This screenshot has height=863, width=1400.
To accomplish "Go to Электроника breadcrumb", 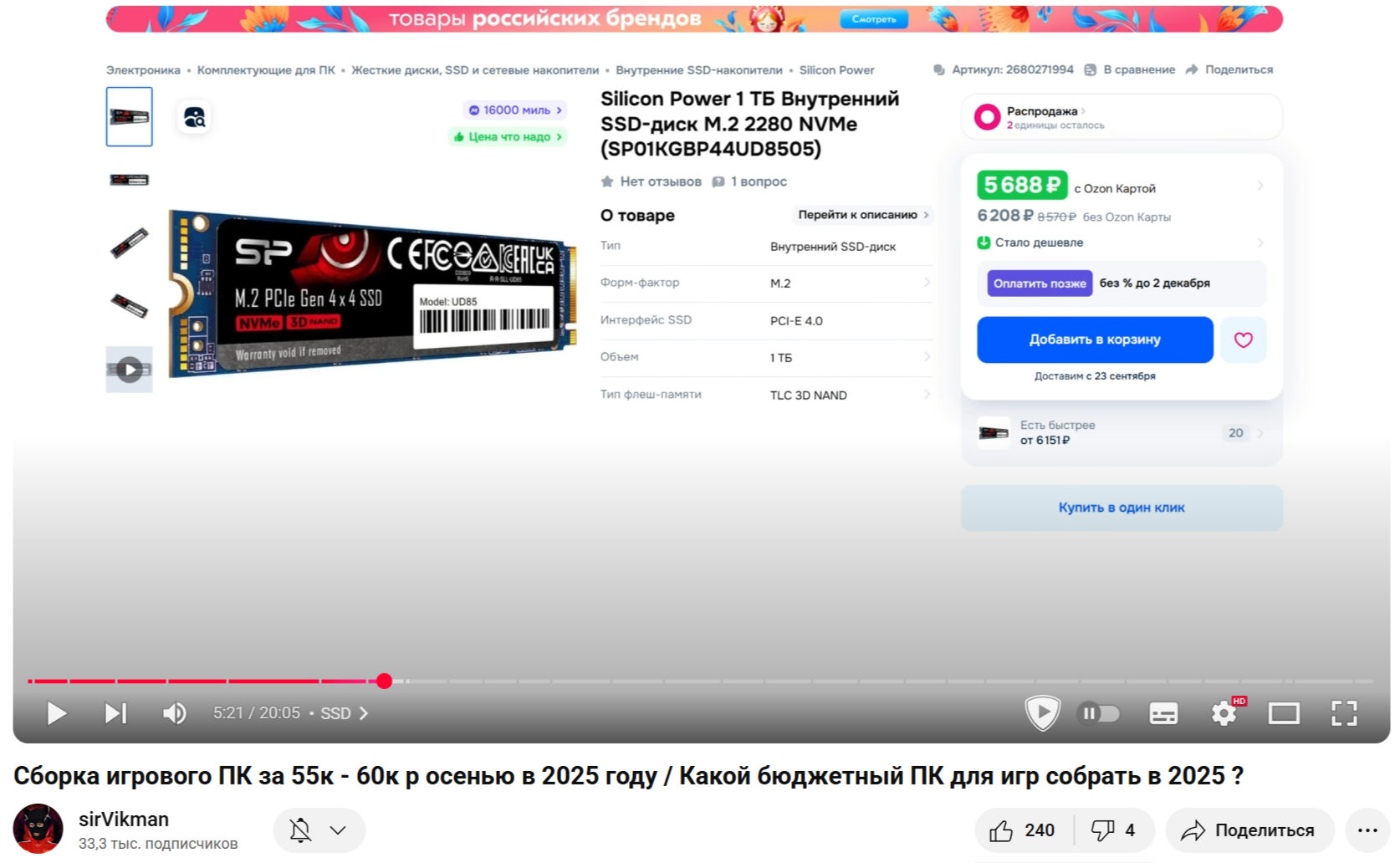I will 143,70.
